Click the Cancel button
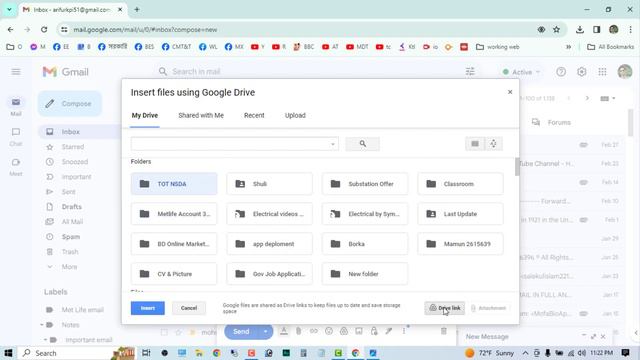Screen dimensions: 640x360 189,308
